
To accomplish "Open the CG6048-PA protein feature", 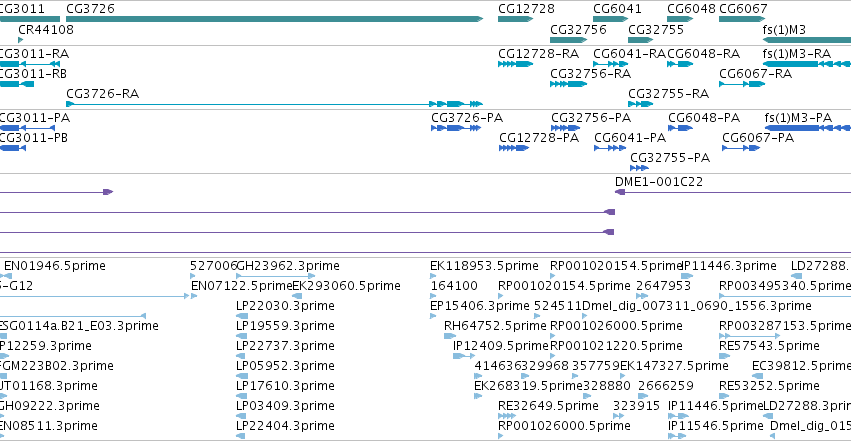I will [680, 128].
